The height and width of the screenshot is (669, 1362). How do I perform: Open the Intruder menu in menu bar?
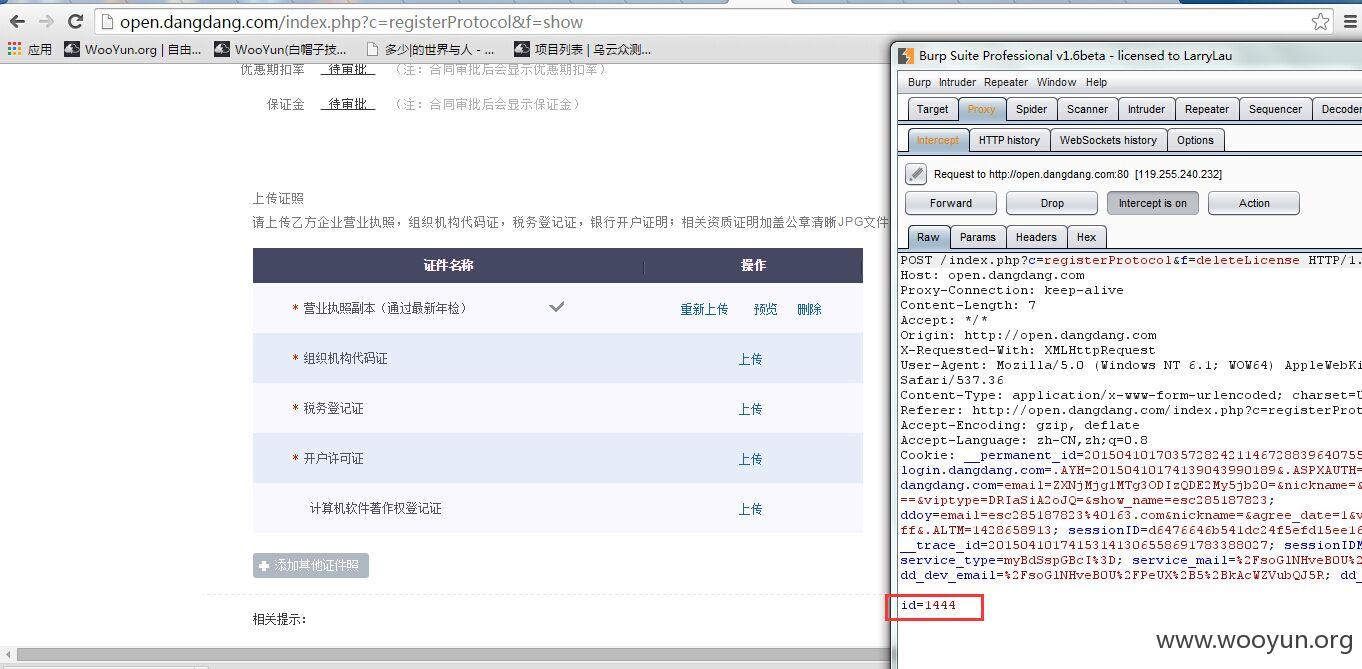tap(957, 82)
